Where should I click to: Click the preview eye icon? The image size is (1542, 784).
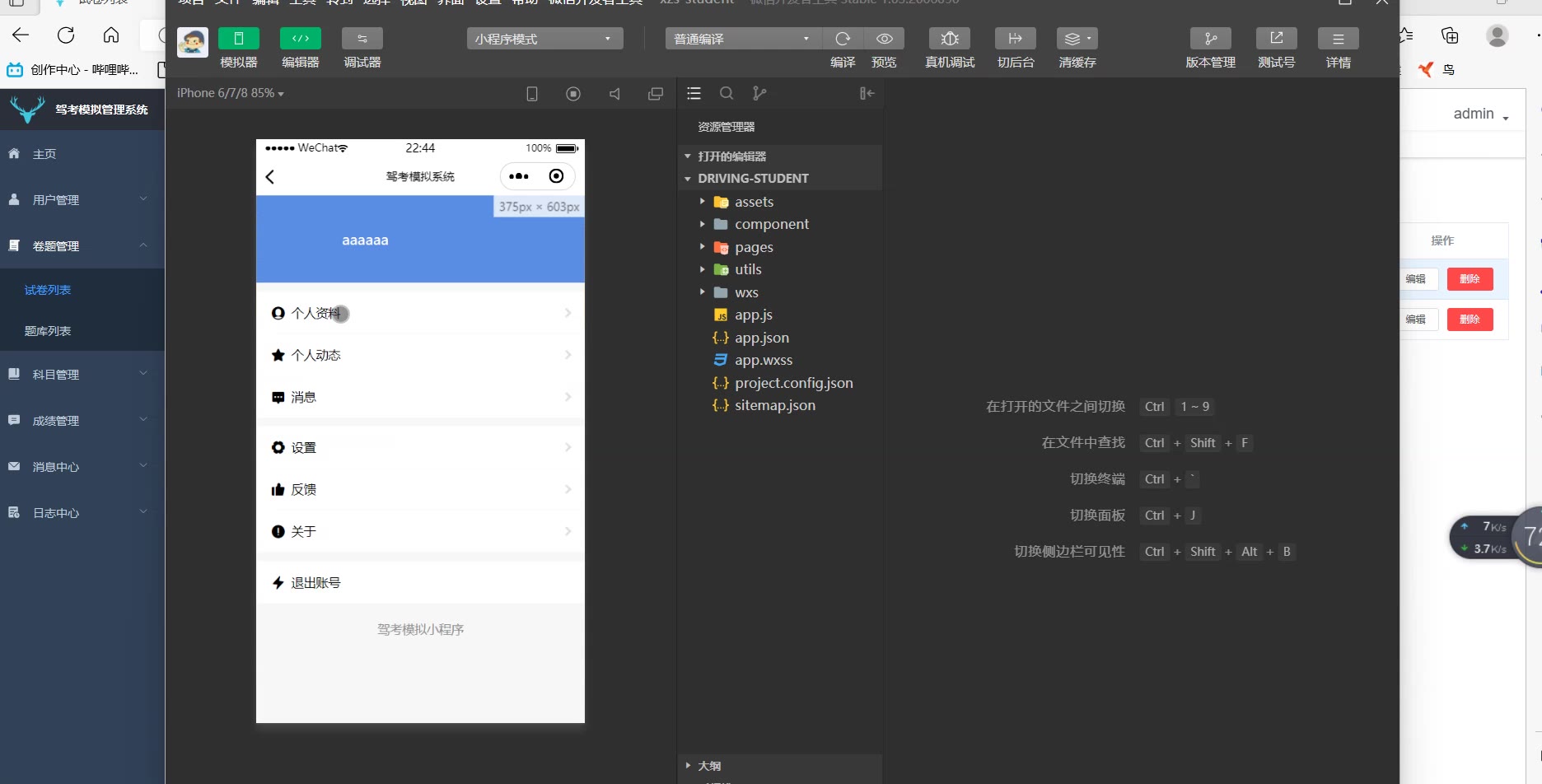pyautogui.click(x=884, y=39)
